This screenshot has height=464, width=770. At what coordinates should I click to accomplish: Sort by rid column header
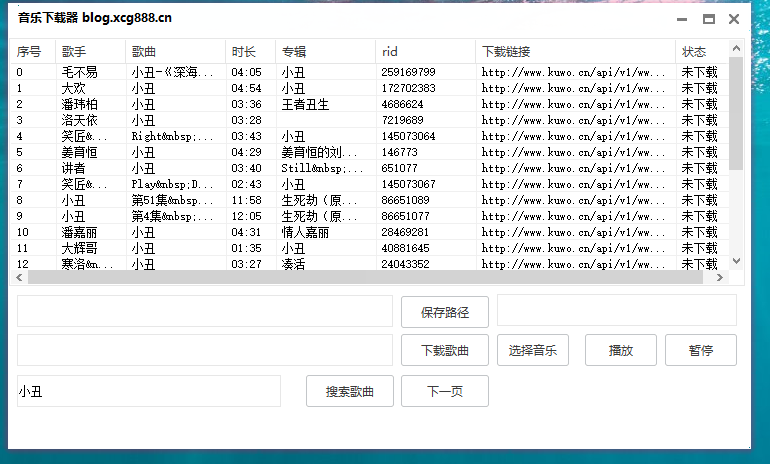426,52
